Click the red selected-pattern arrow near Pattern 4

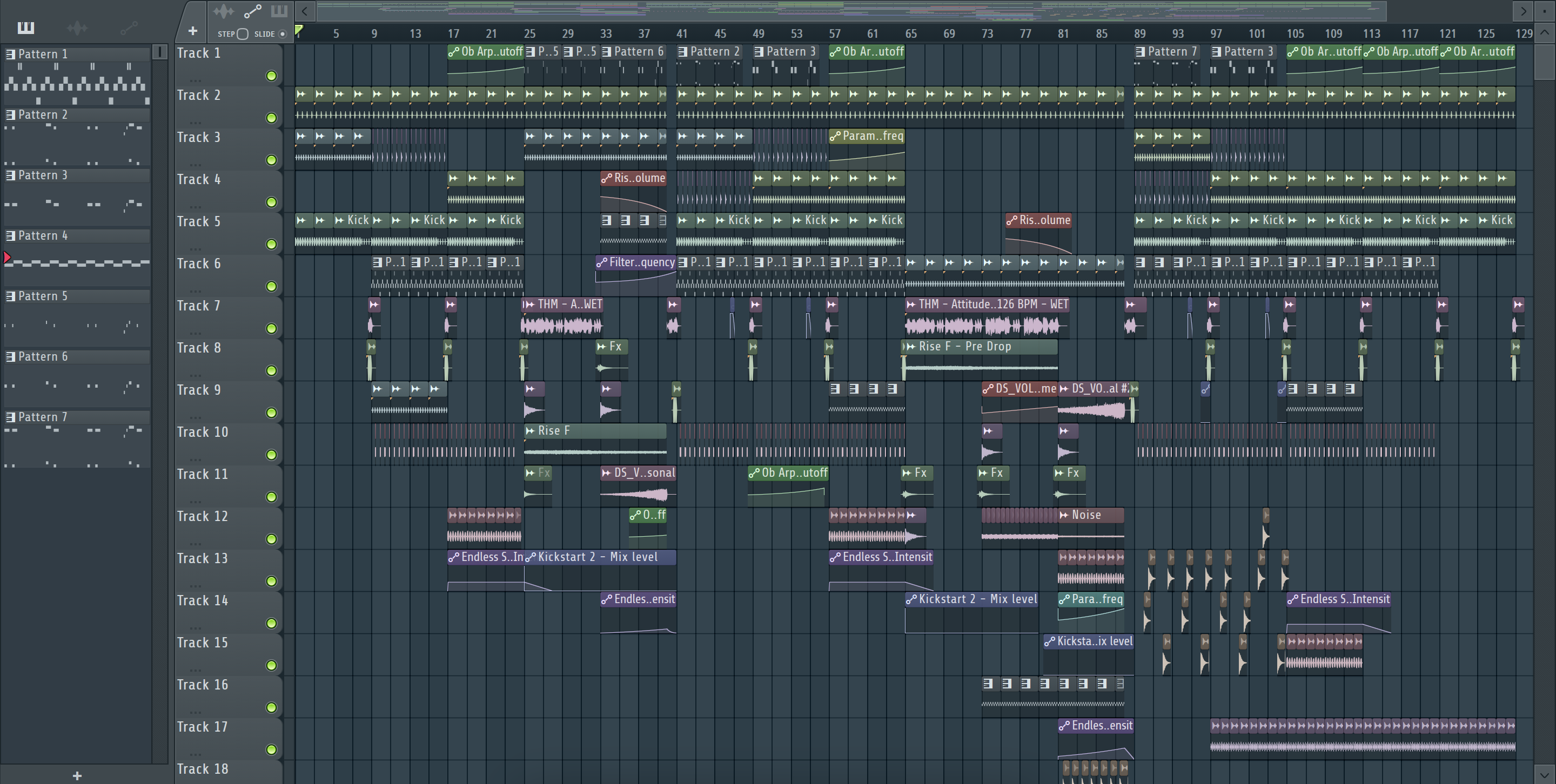[x=7, y=258]
